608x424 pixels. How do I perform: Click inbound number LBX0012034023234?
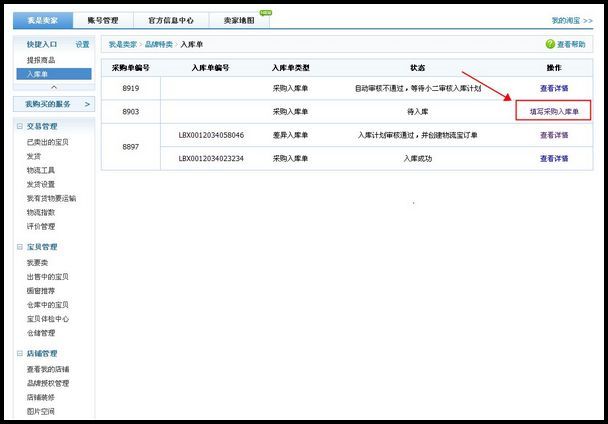211,158
